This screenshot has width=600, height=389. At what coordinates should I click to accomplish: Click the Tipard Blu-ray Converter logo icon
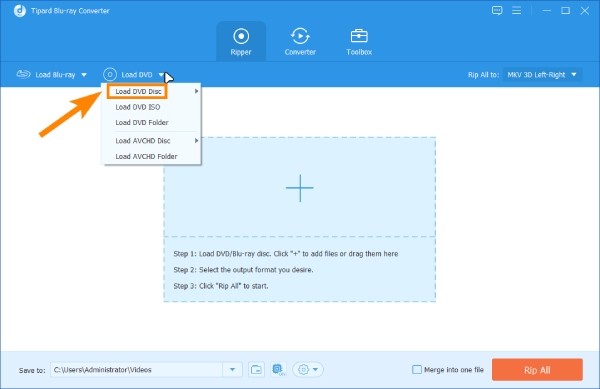(x=20, y=11)
